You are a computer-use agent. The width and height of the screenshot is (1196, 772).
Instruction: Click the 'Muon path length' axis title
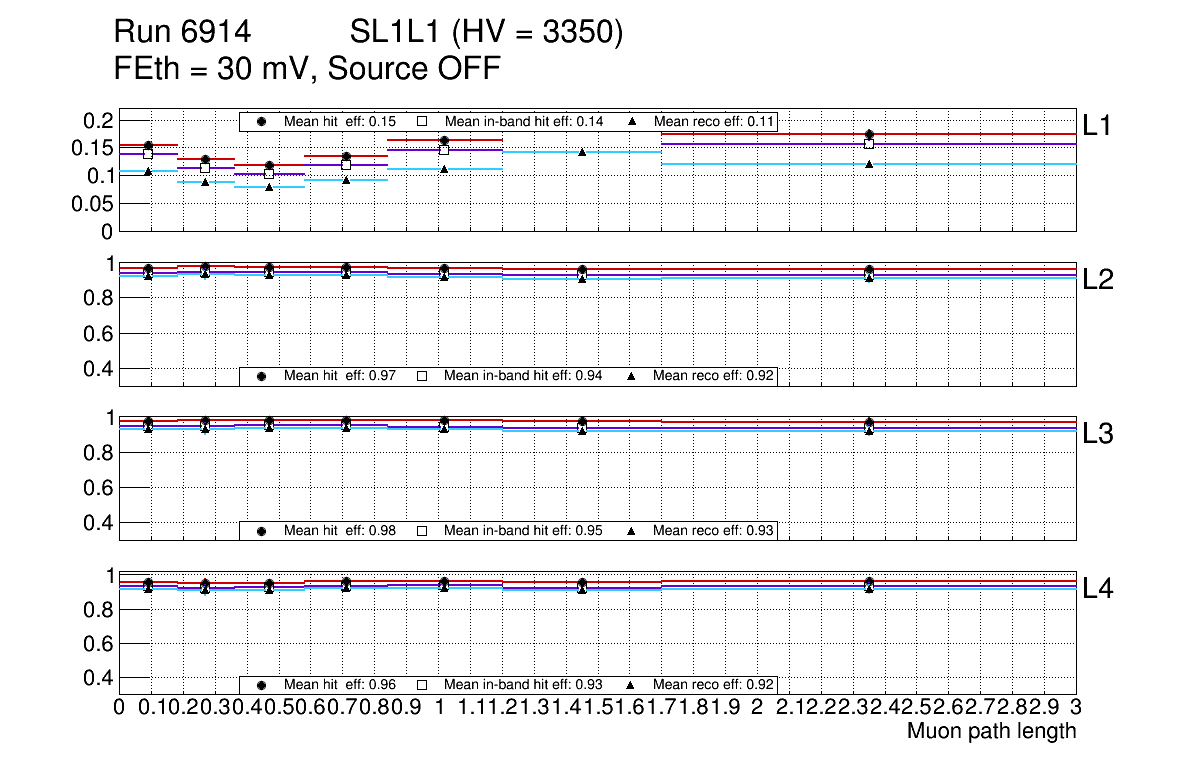point(991,731)
